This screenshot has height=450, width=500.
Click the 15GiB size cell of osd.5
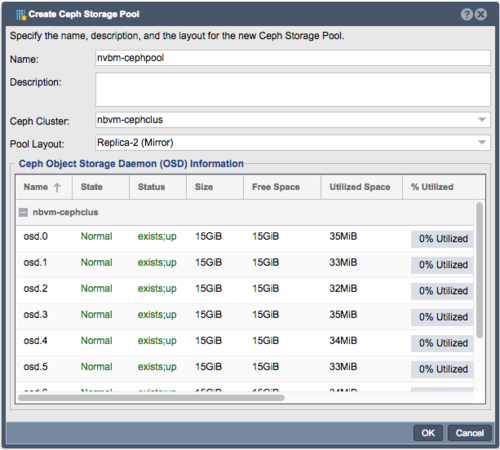(208, 367)
